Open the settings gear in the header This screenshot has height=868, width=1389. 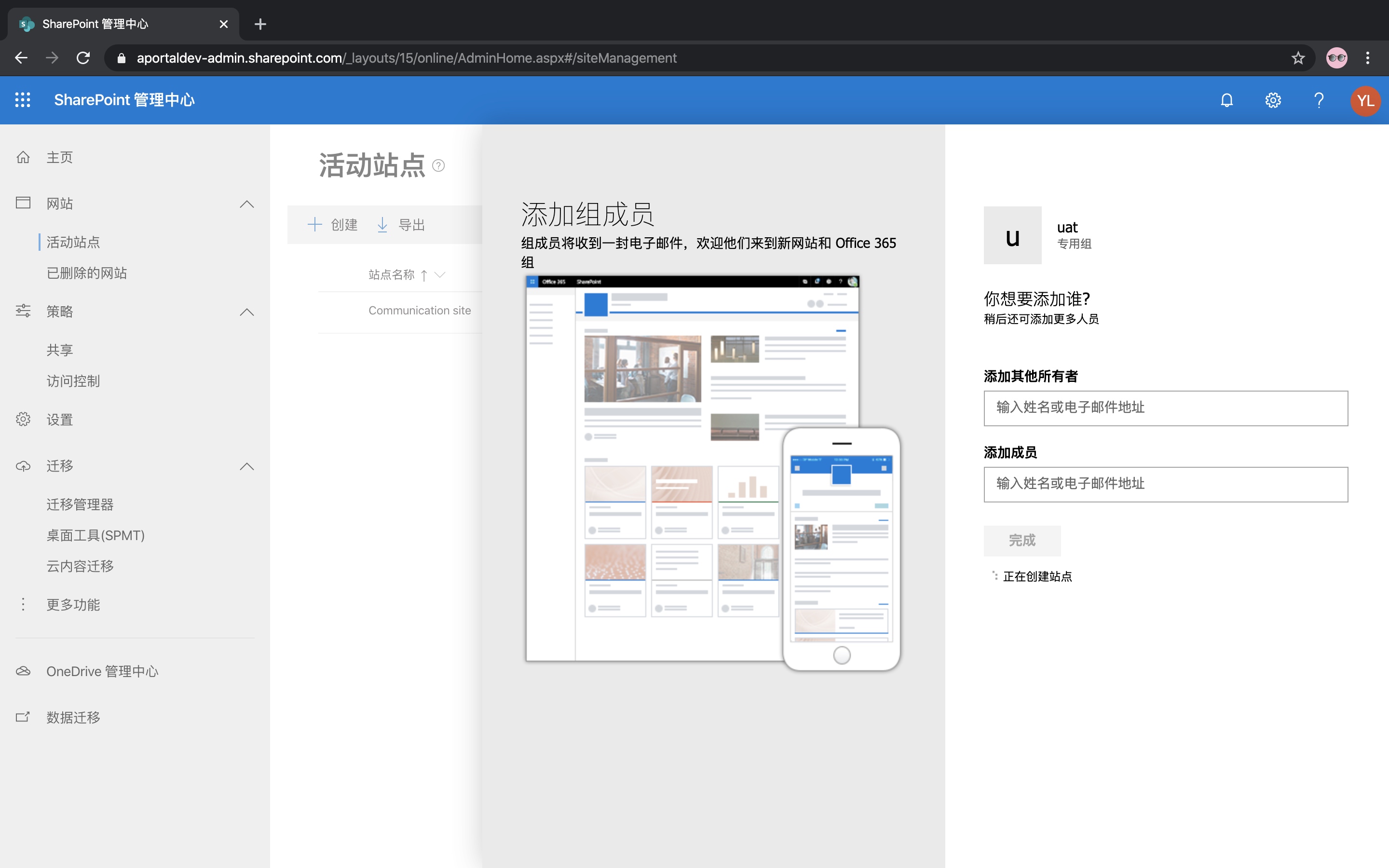point(1272,100)
